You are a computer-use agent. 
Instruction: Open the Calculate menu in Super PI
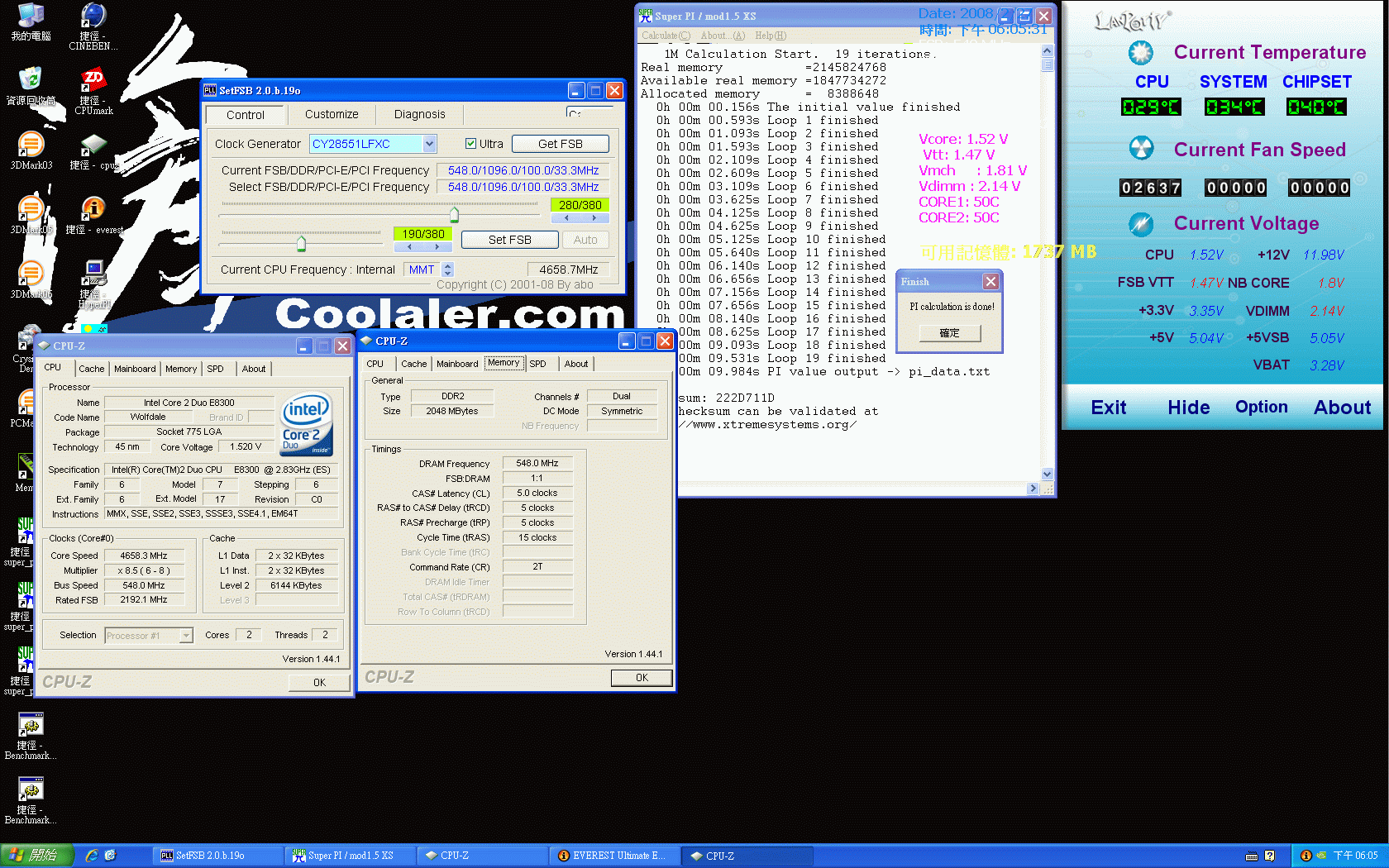click(666, 36)
